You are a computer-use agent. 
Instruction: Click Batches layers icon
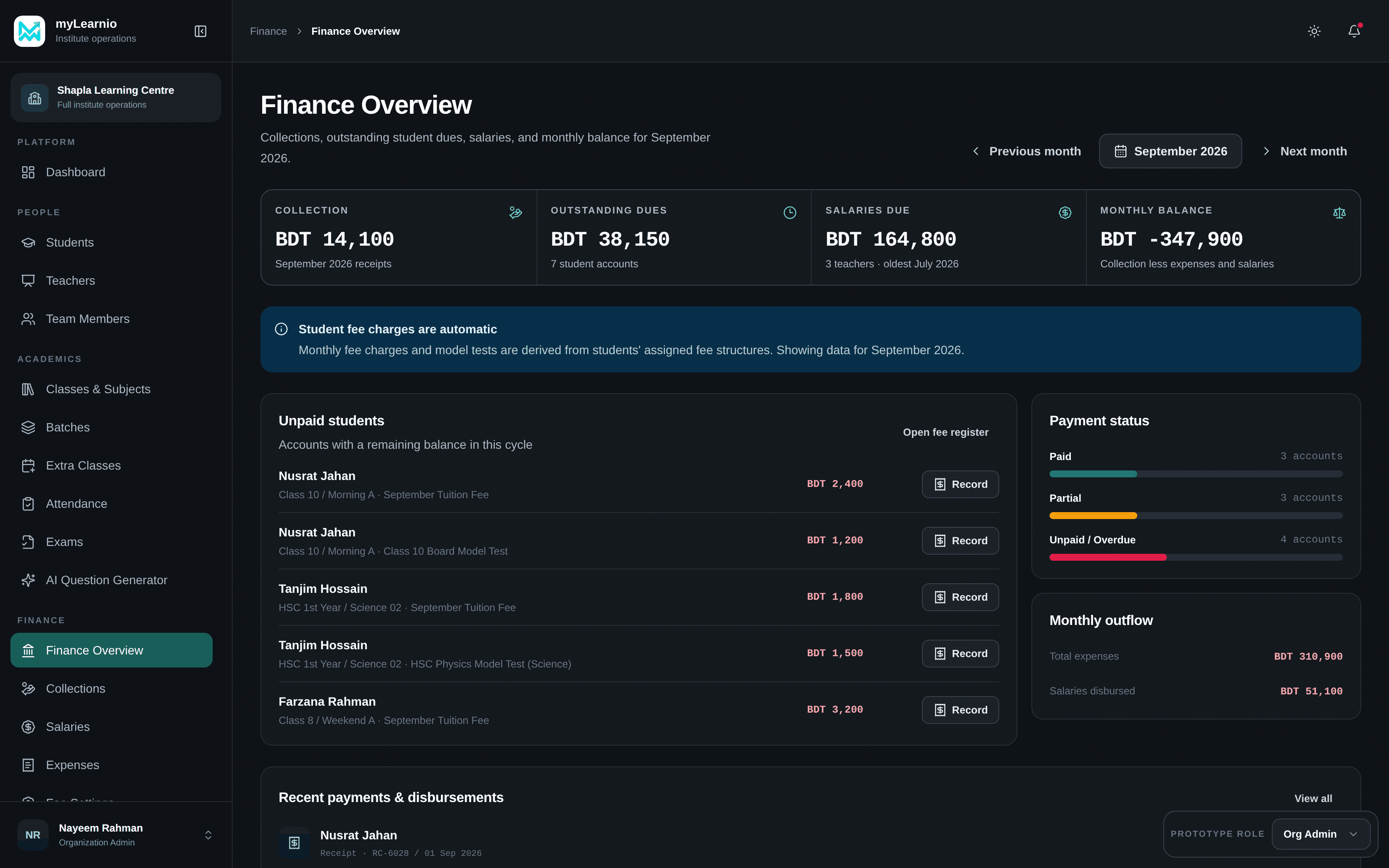[28, 427]
